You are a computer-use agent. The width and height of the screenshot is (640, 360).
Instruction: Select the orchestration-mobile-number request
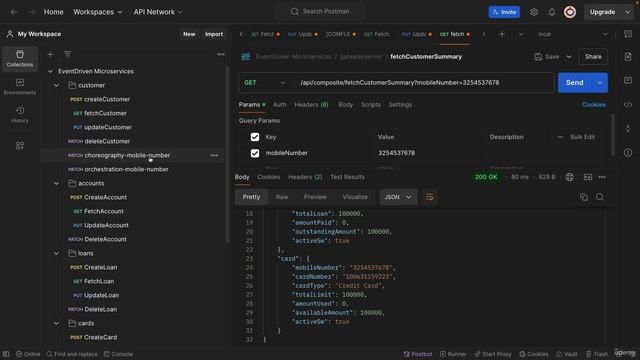126,169
